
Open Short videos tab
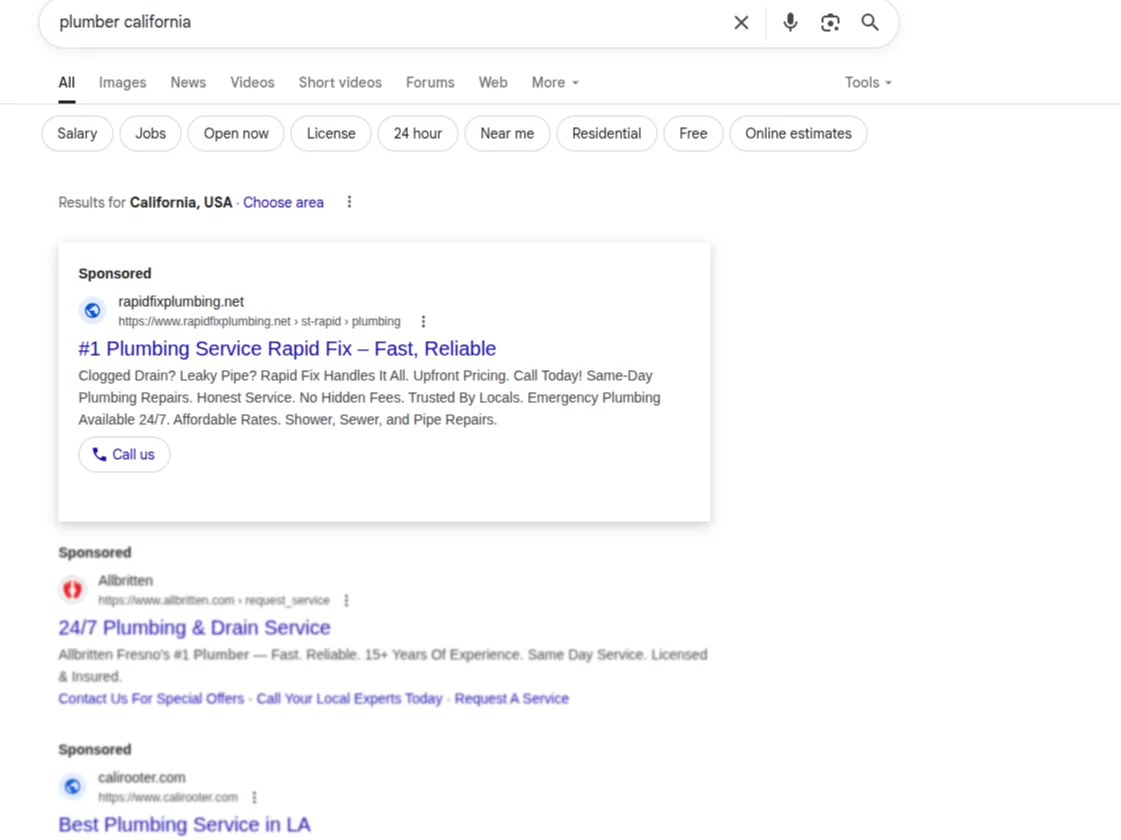point(340,83)
